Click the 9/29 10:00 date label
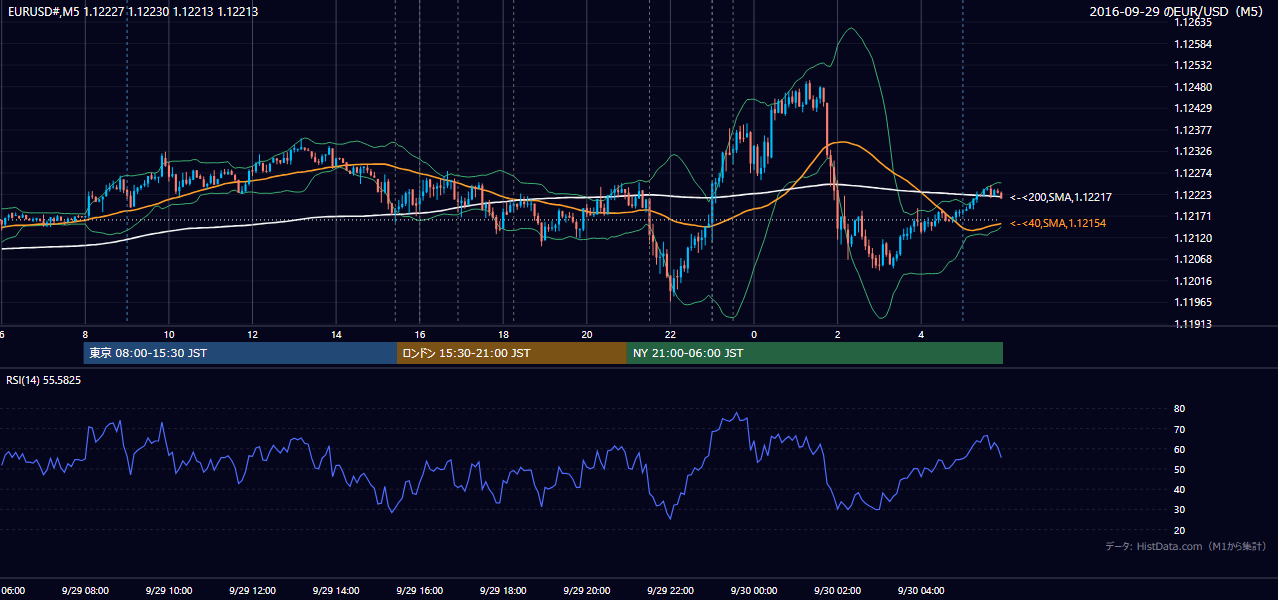The height and width of the screenshot is (600, 1278). click(168, 591)
